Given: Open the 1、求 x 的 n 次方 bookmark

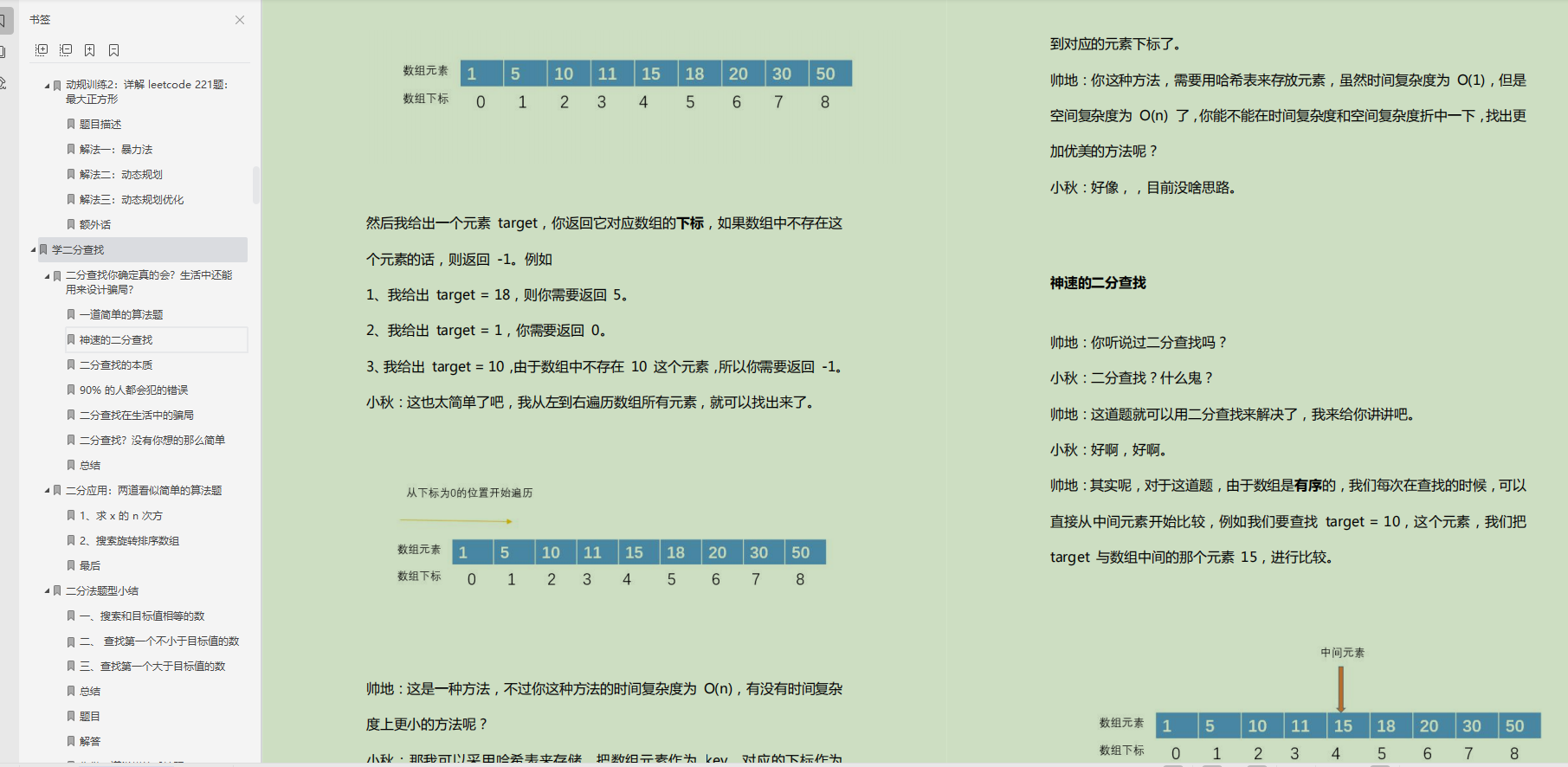Looking at the screenshot, I should (121, 515).
